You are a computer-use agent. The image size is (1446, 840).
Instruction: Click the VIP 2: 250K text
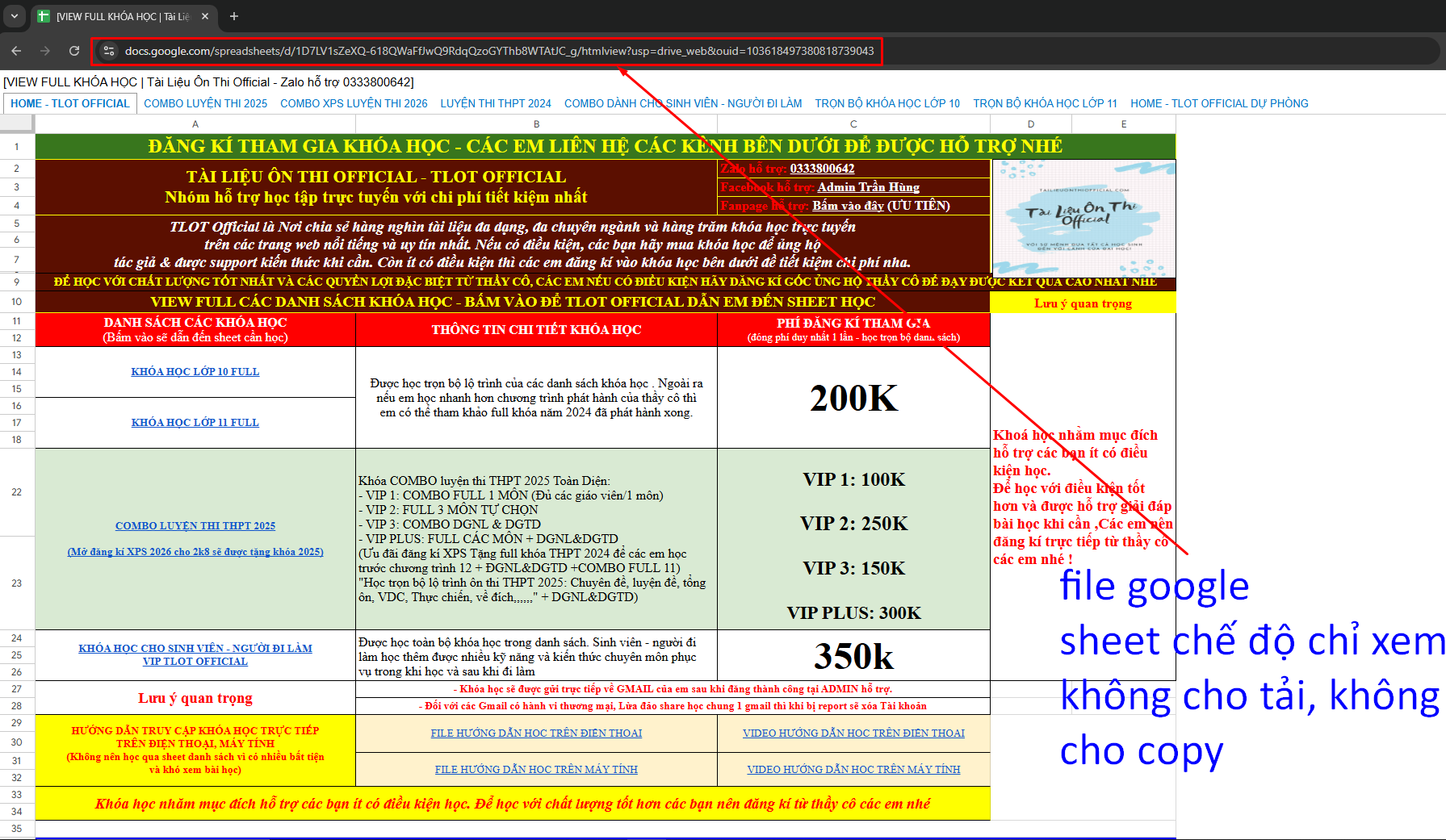pyautogui.click(x=853, y=524)
